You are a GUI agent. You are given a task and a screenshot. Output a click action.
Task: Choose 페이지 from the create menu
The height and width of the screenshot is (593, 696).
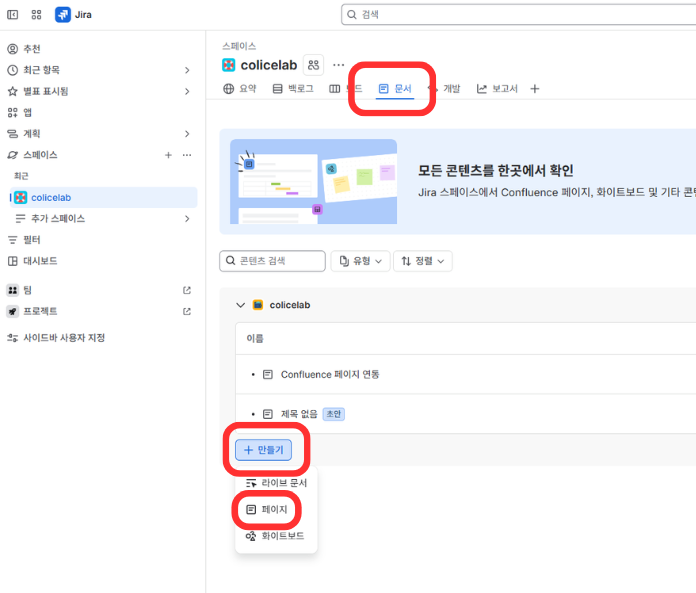click(x=267, y=510)
